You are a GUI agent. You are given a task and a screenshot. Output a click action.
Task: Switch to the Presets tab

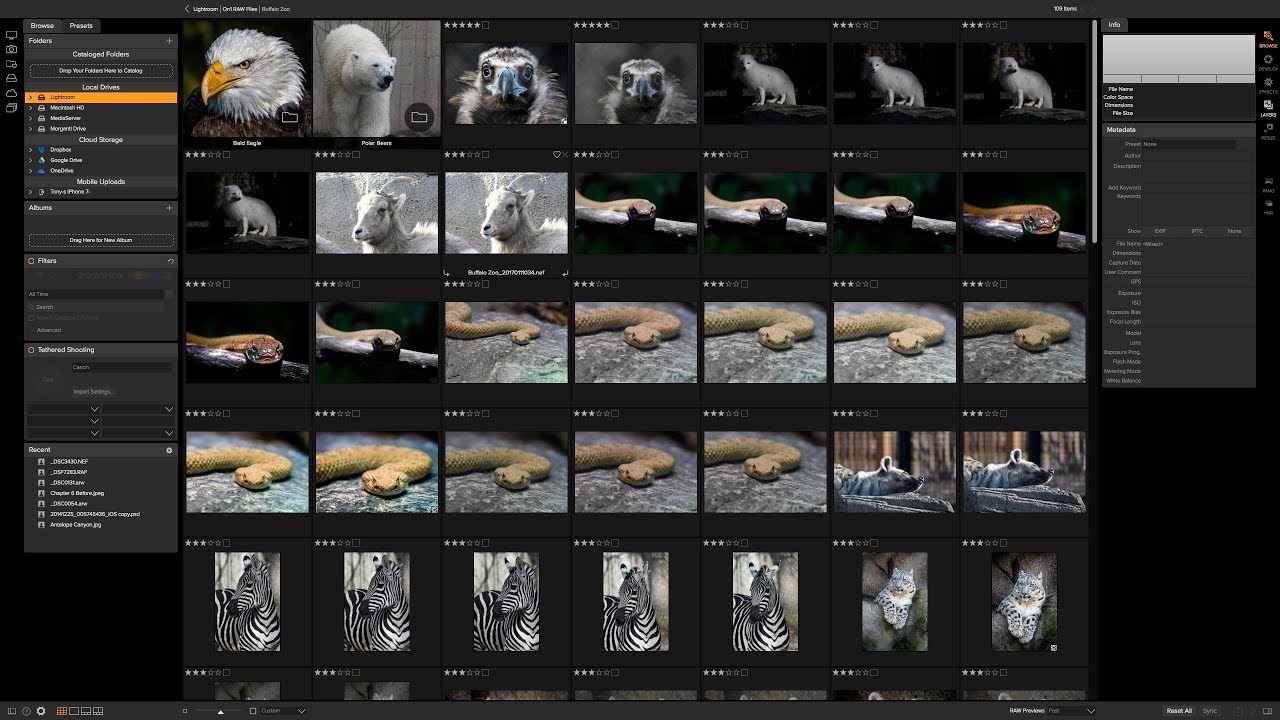pyautogui.click(x=81, y=25)
